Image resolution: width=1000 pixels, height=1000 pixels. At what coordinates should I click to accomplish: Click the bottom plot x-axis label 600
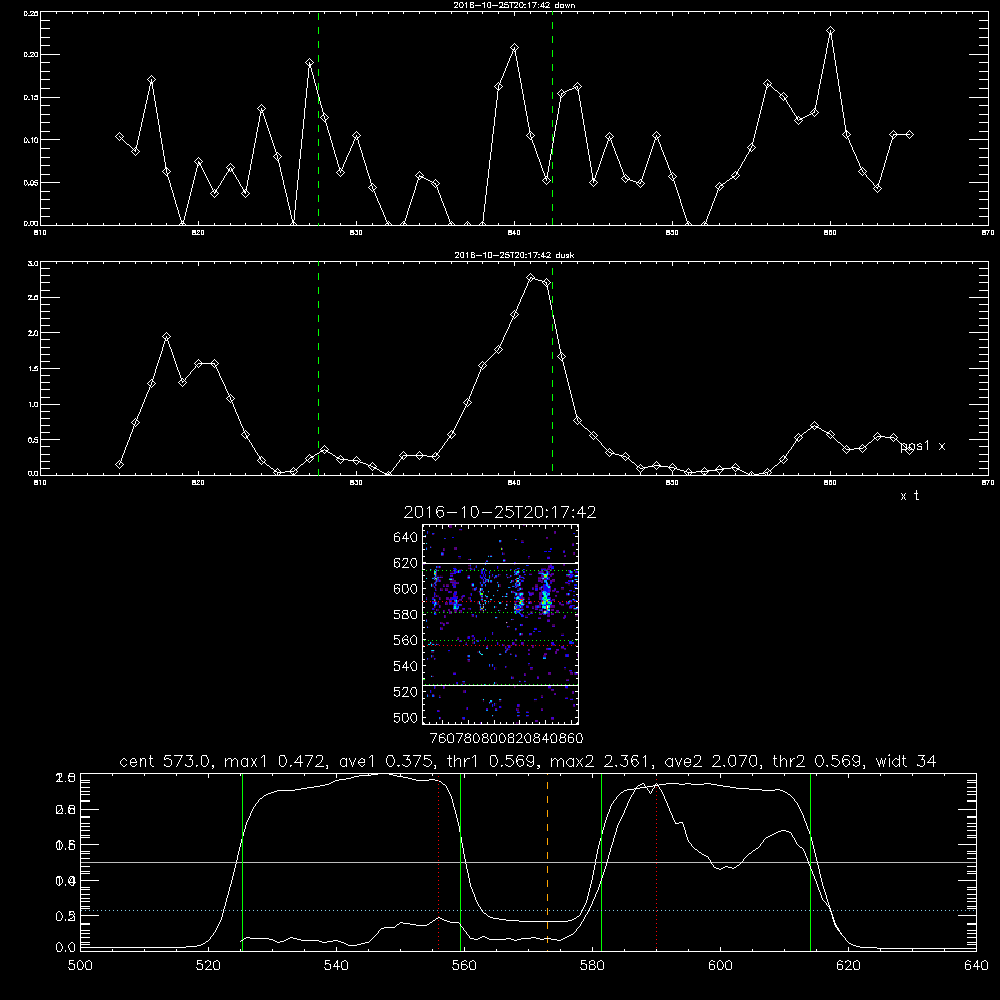720,966
